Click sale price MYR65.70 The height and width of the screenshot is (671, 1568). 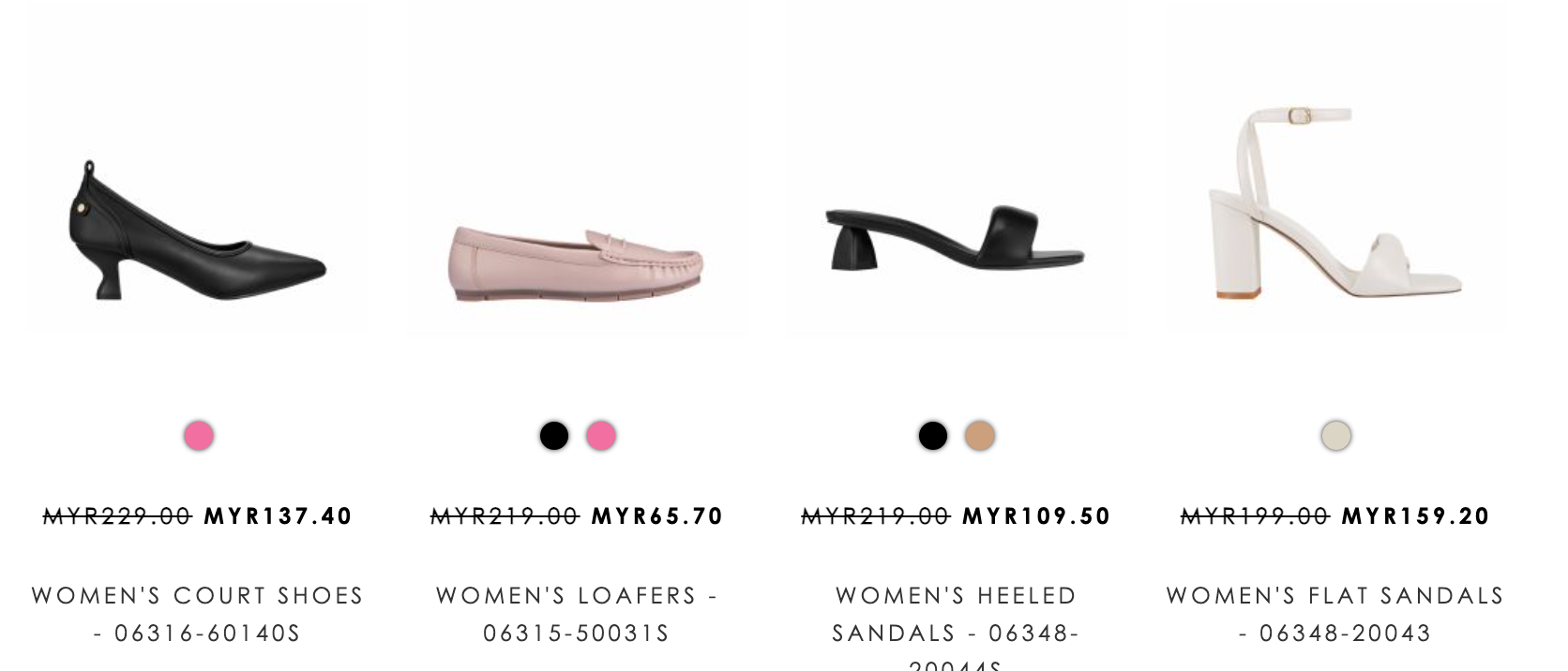tap(657, 516)
